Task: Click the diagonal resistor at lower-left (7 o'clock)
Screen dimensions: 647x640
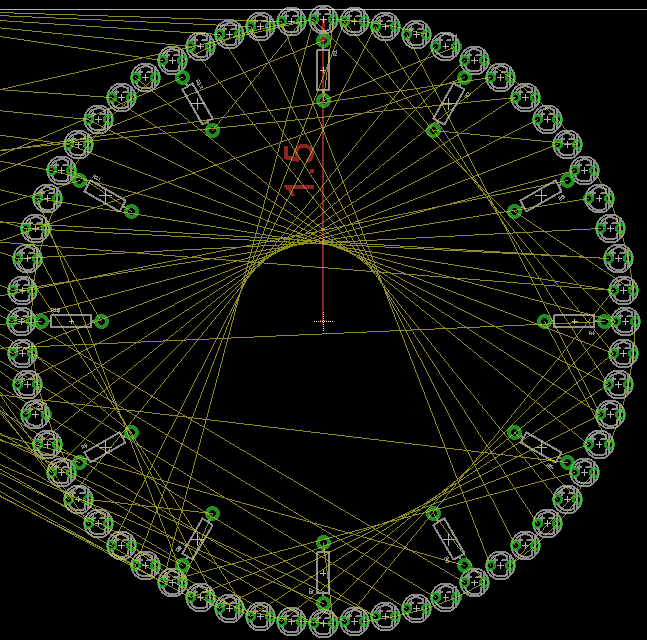Action: pyautogui.click(x=197, y=539)
